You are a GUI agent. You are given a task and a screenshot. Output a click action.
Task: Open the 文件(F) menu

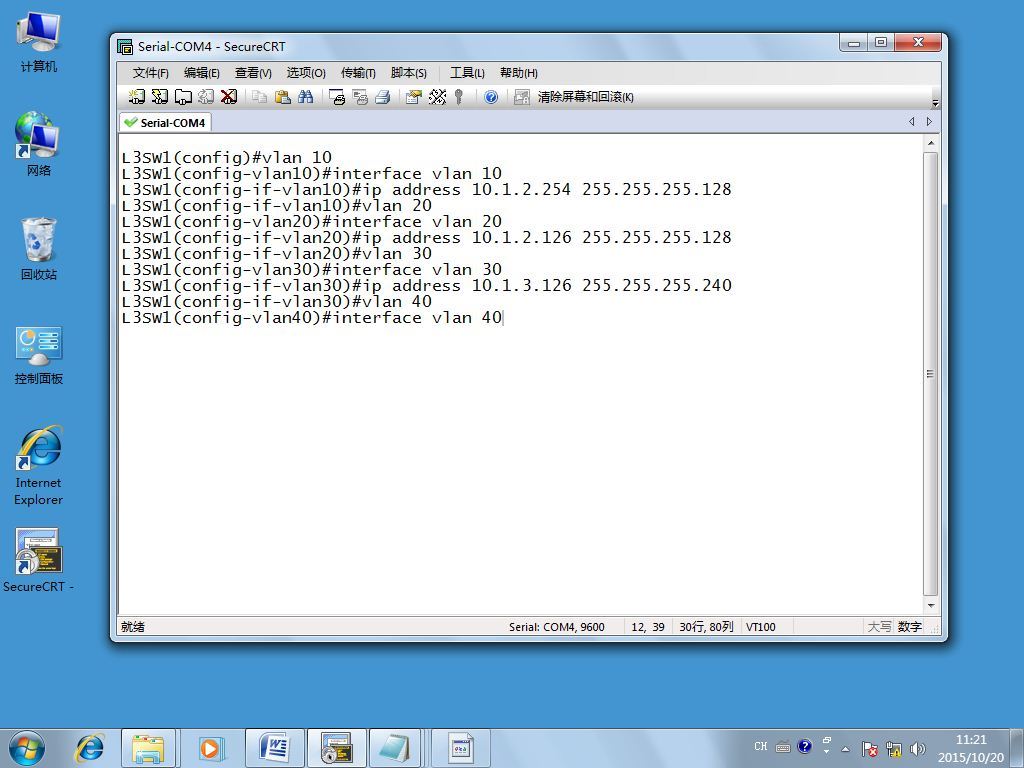pyautogui.click(x=150, y=72)
